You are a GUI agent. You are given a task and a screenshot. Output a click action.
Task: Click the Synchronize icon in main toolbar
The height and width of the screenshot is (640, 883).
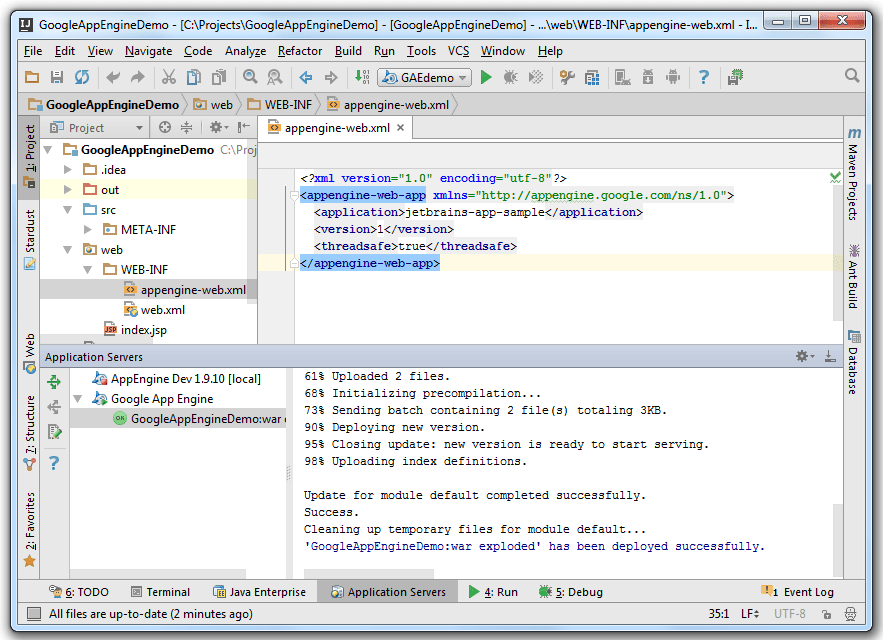tap(82, 77)
